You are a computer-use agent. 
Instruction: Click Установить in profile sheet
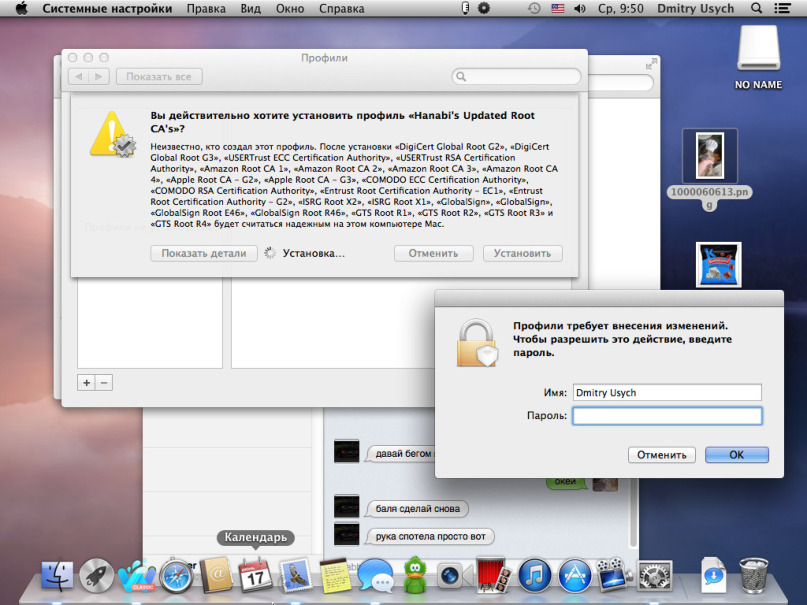coord(522,253)
